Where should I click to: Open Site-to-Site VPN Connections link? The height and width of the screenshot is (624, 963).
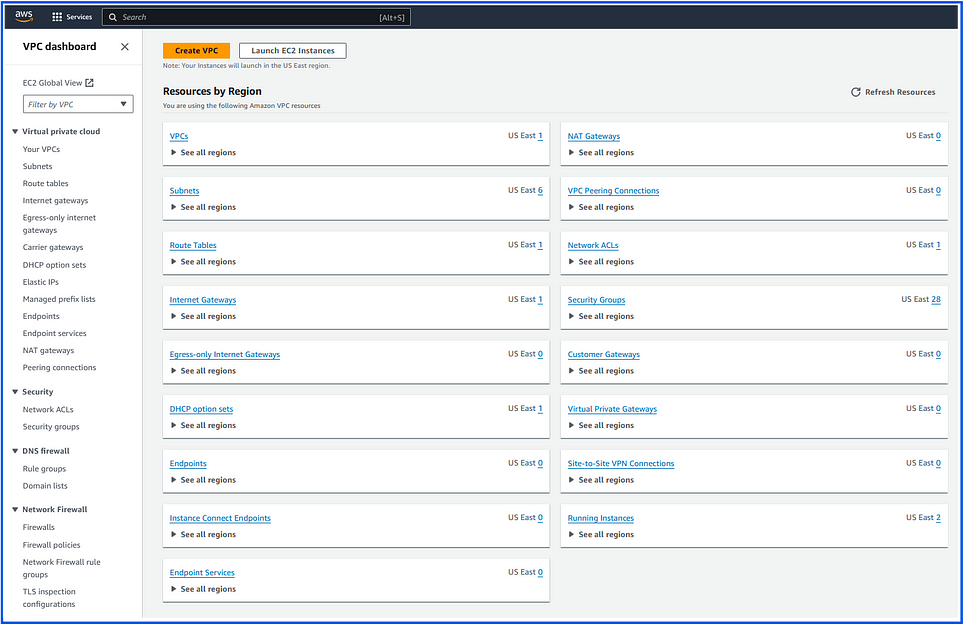[621, 464]
